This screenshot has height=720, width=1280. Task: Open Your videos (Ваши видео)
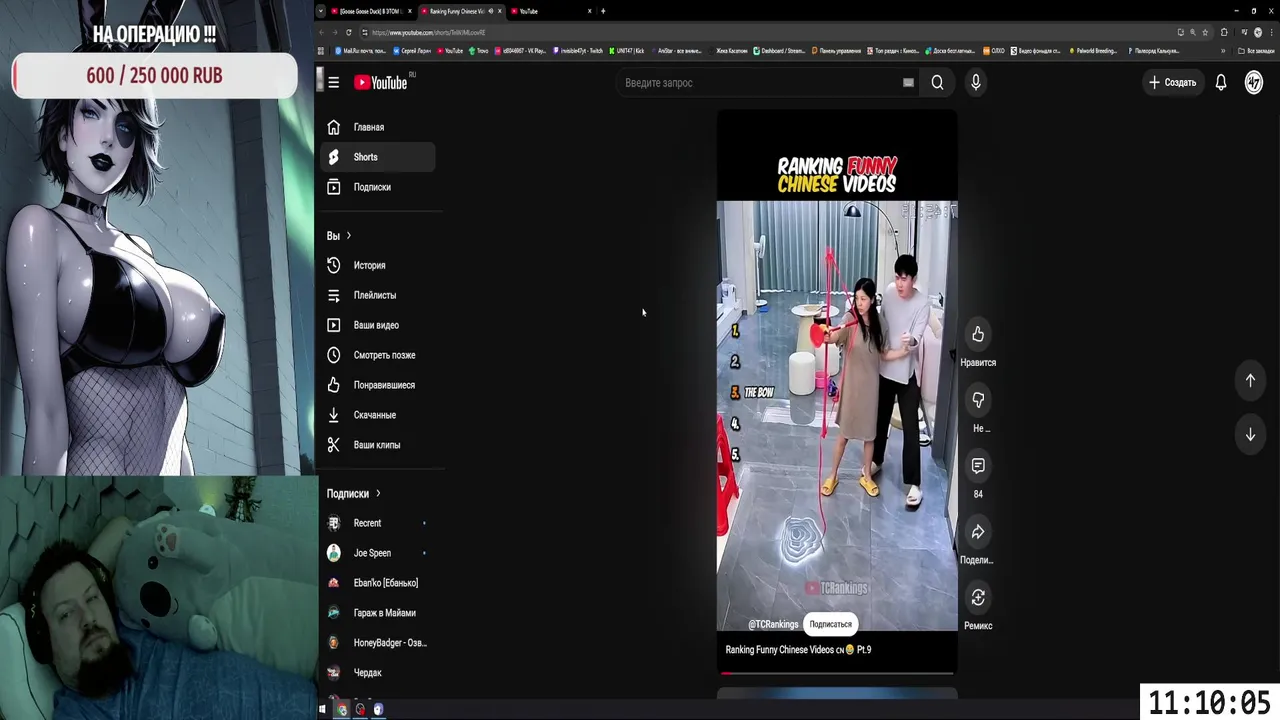[378, 325]
